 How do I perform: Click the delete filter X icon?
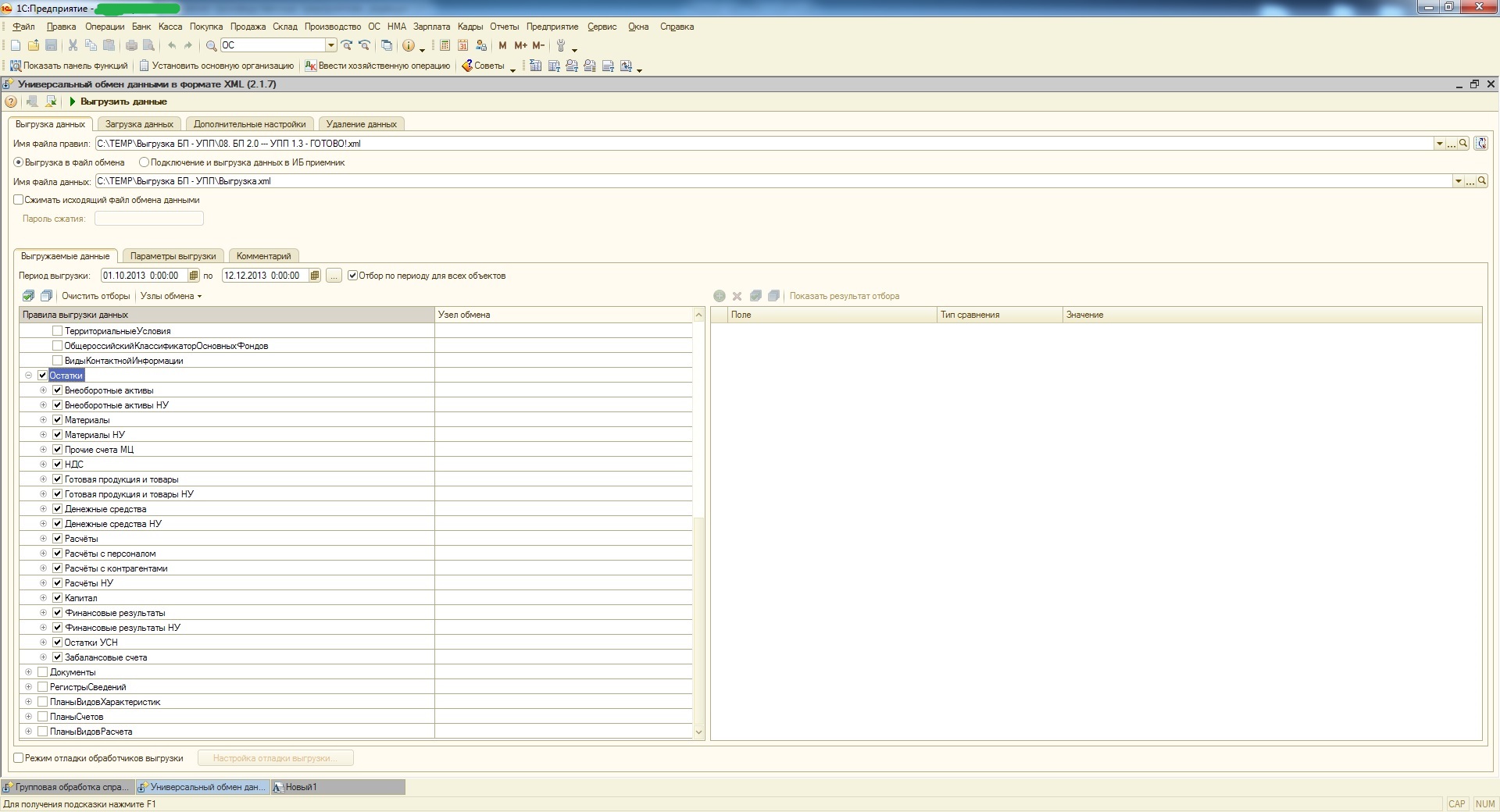click(737, 296)
